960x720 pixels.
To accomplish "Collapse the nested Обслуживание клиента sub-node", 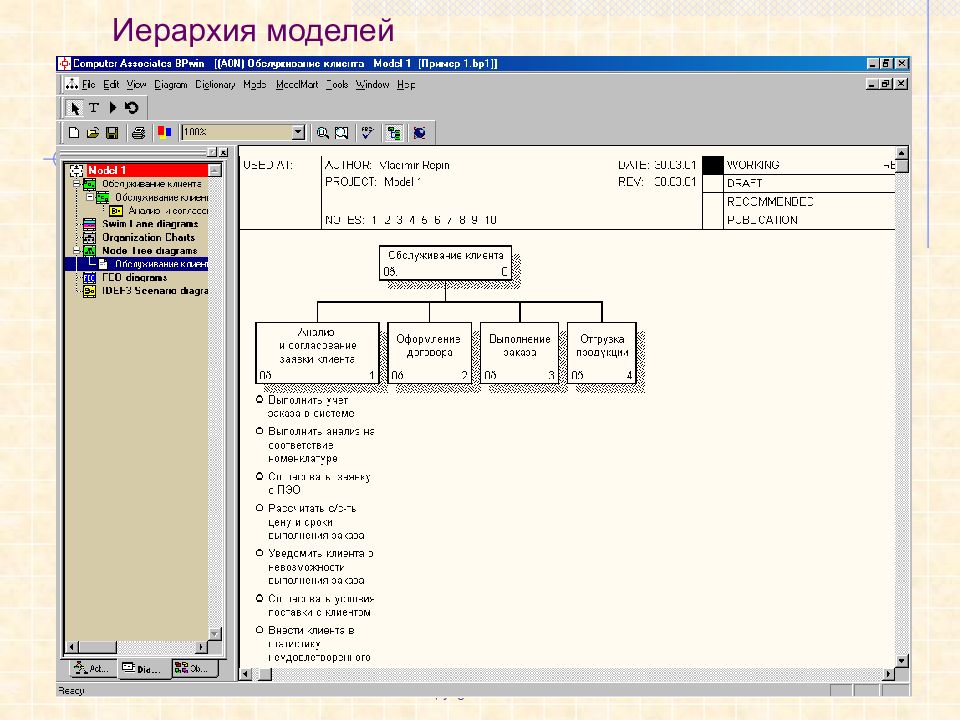I will click(x=89, y=197).
